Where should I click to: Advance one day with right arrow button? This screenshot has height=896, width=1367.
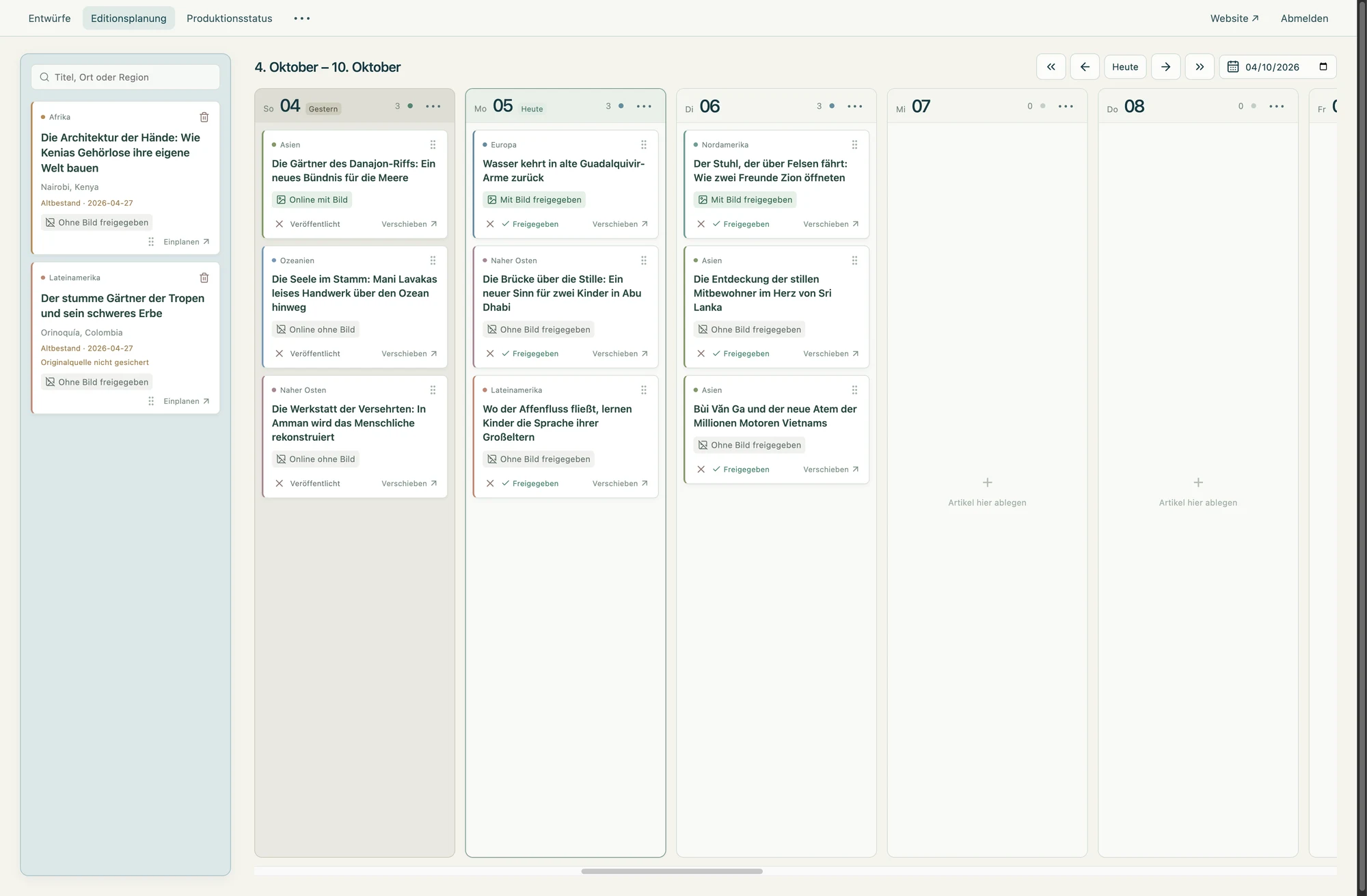(1166, 67)
